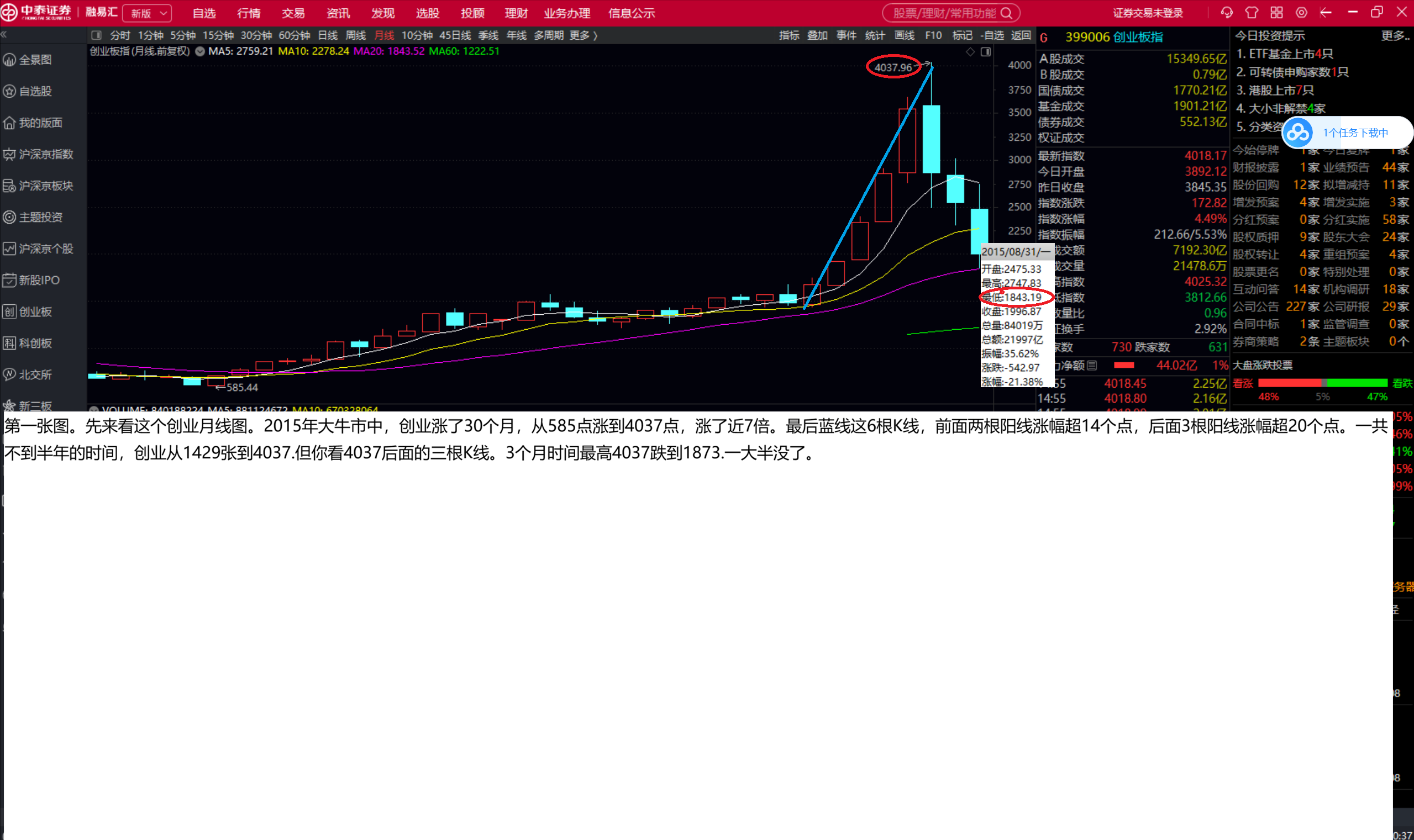
Task: Click the 证券交易未登录 login link
Action: coord(1148,13)
